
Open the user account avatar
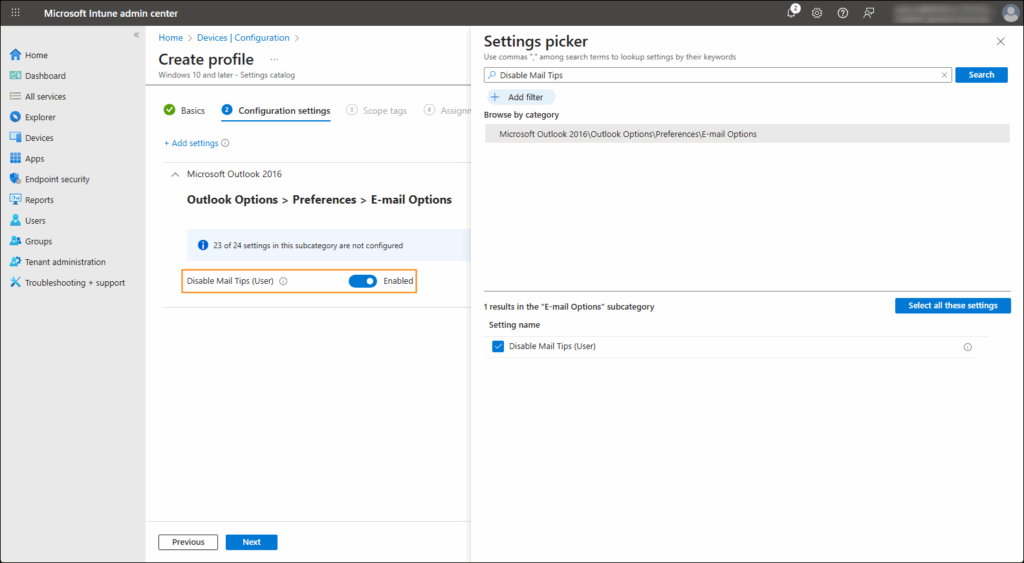click(x=1010, y=13)
